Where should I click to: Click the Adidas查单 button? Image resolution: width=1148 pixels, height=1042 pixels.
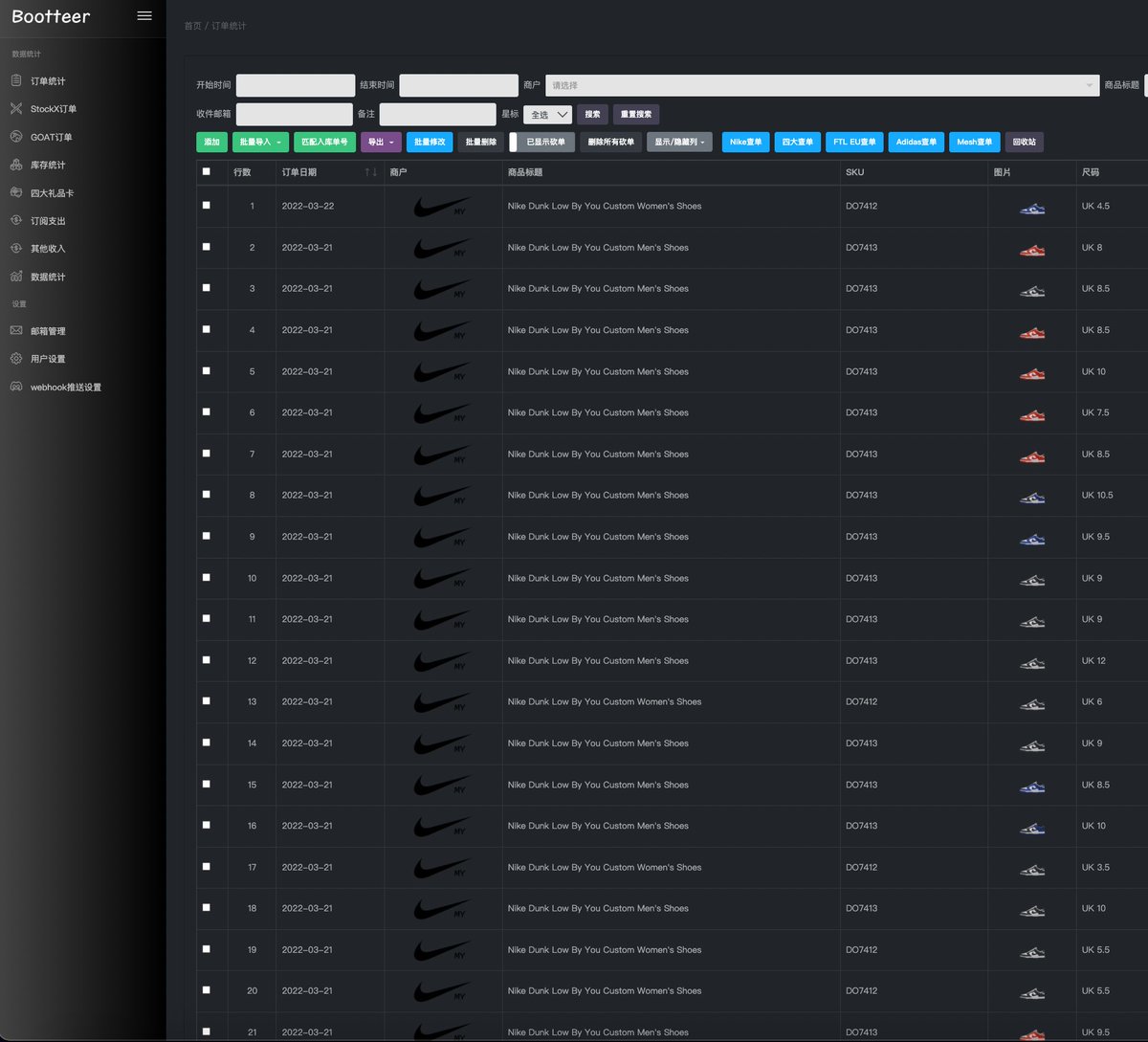pos(916,142)
